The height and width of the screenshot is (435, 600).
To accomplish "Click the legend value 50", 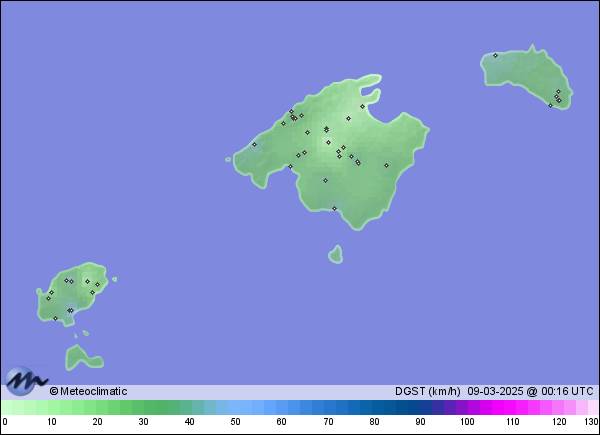I will pyautogui.click(x=235, y=422).
